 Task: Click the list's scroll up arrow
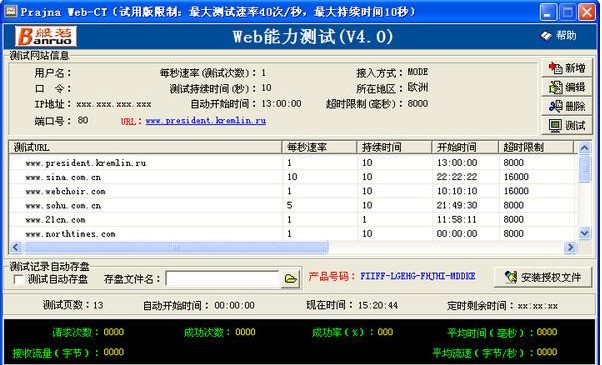[584, 148]
